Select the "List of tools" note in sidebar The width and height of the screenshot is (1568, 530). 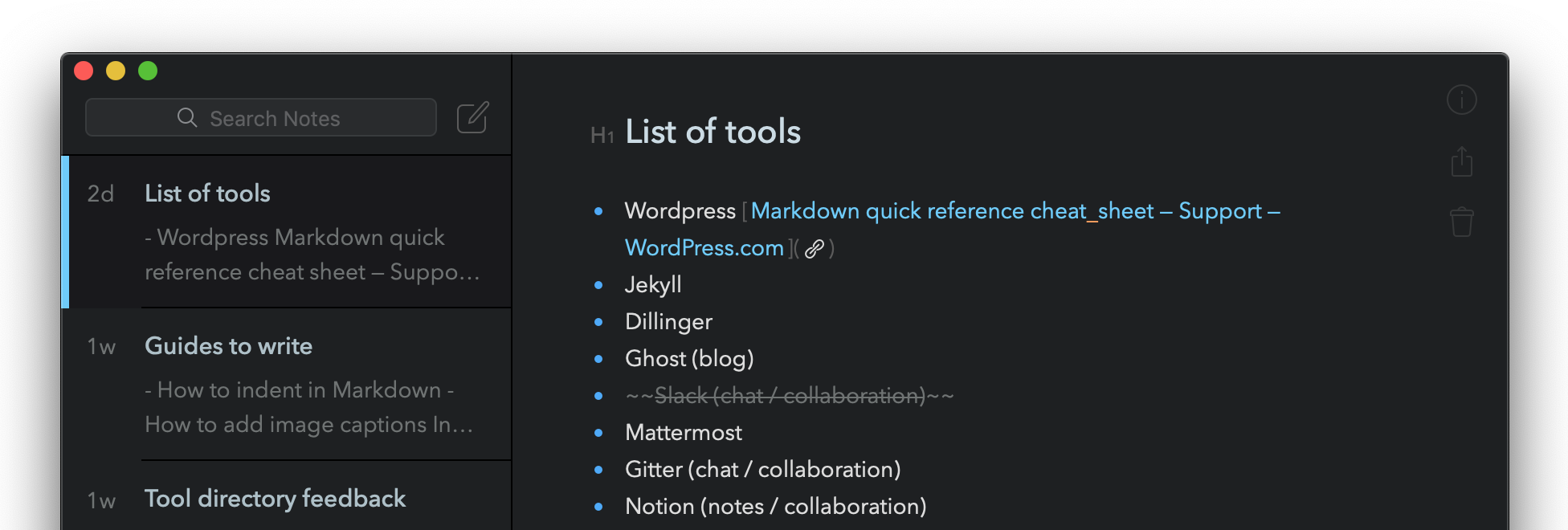click(288, 231)
